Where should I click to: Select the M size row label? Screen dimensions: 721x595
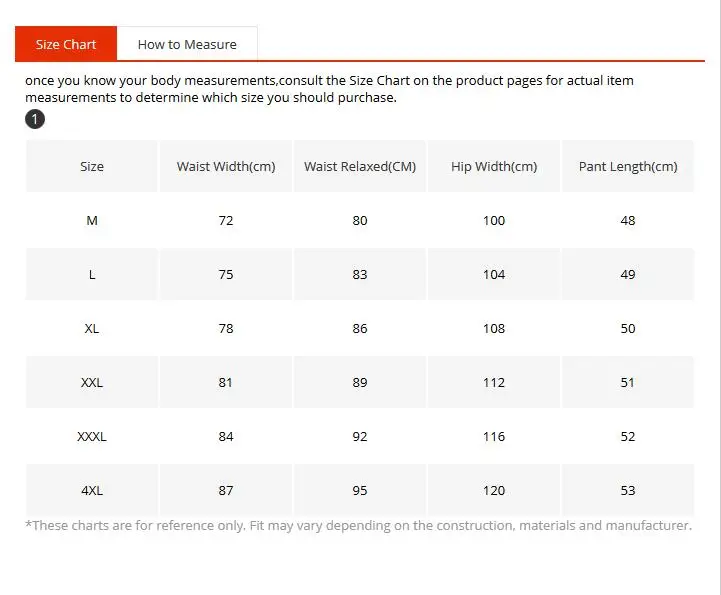tap(92, 220)
